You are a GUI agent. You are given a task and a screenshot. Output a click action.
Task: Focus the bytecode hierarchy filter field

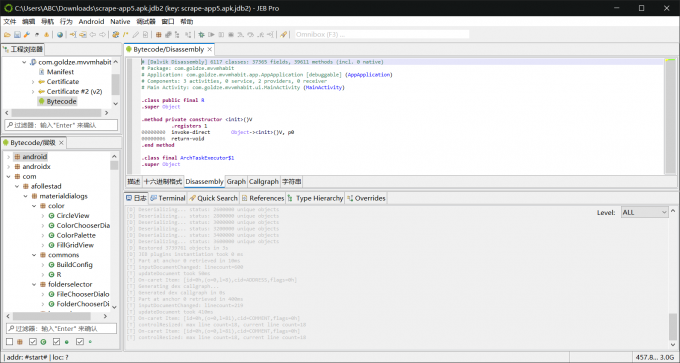61,328
